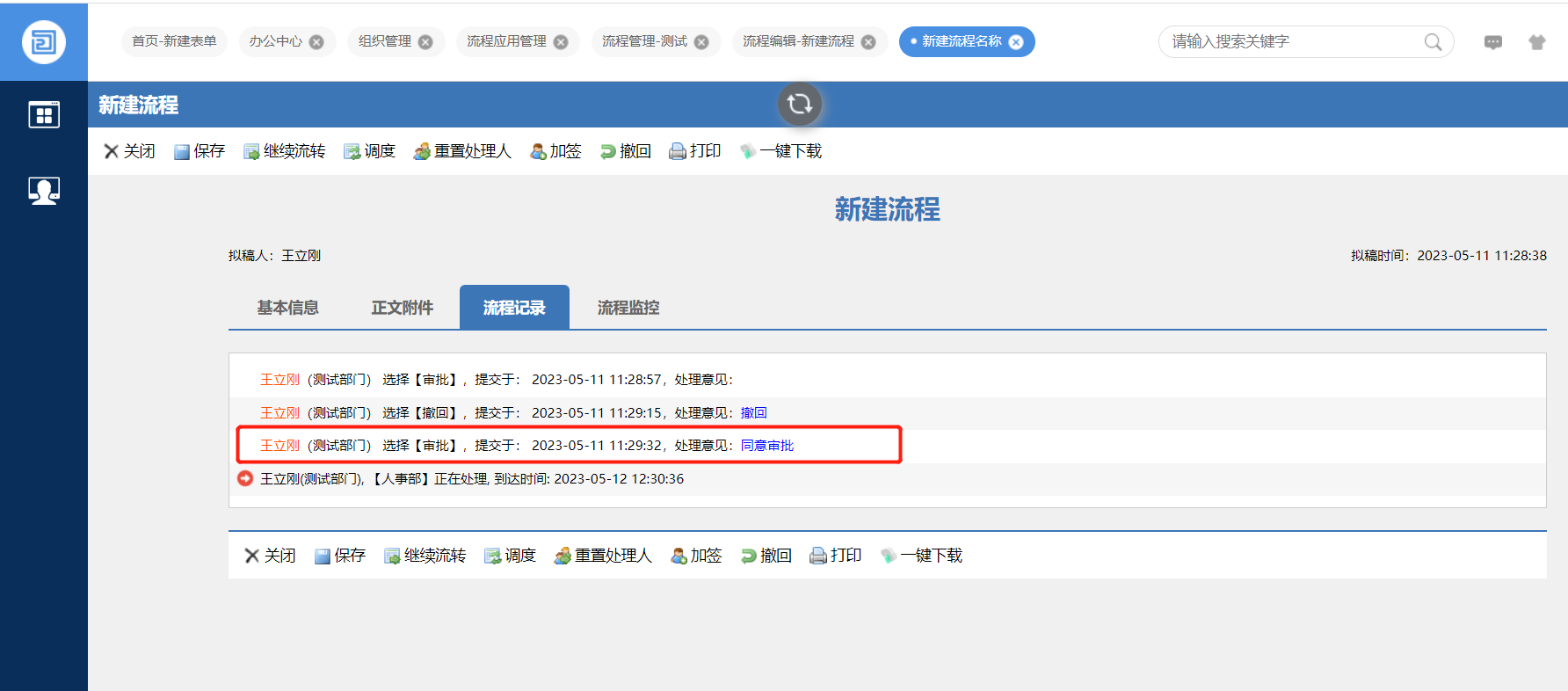Close the 流程编辑-新建流程 tab with its X
1568x691 pixels.
tap(868, 42)
